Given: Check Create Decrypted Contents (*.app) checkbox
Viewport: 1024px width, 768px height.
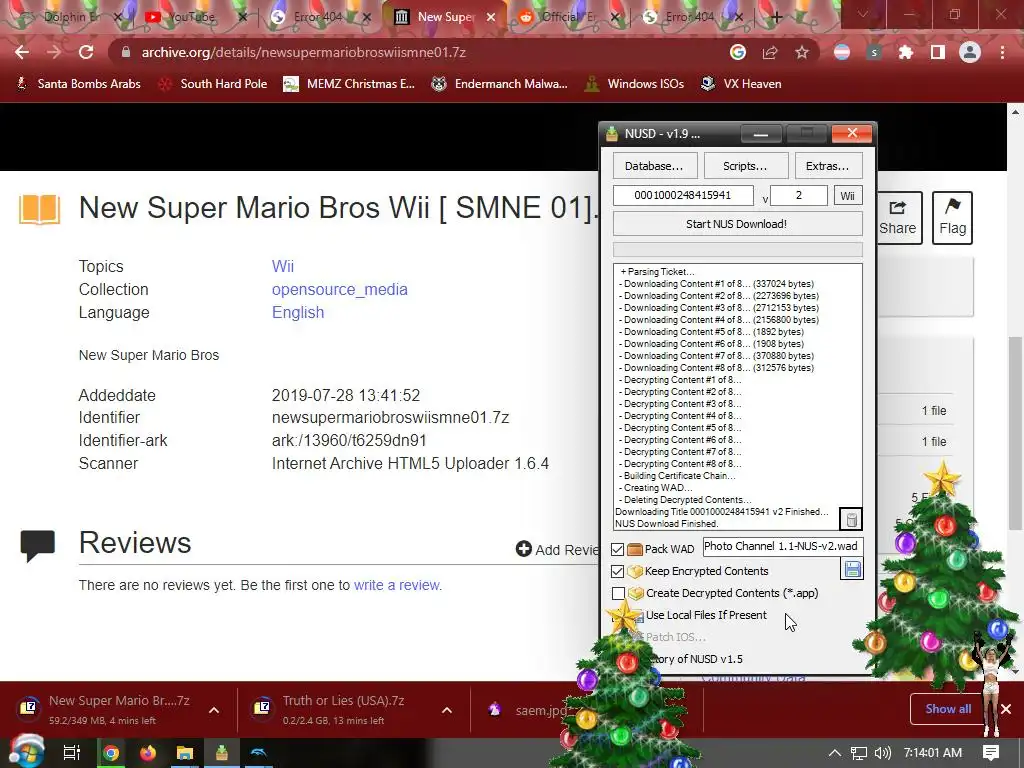Looking at the screenshot, I should 618,594.
